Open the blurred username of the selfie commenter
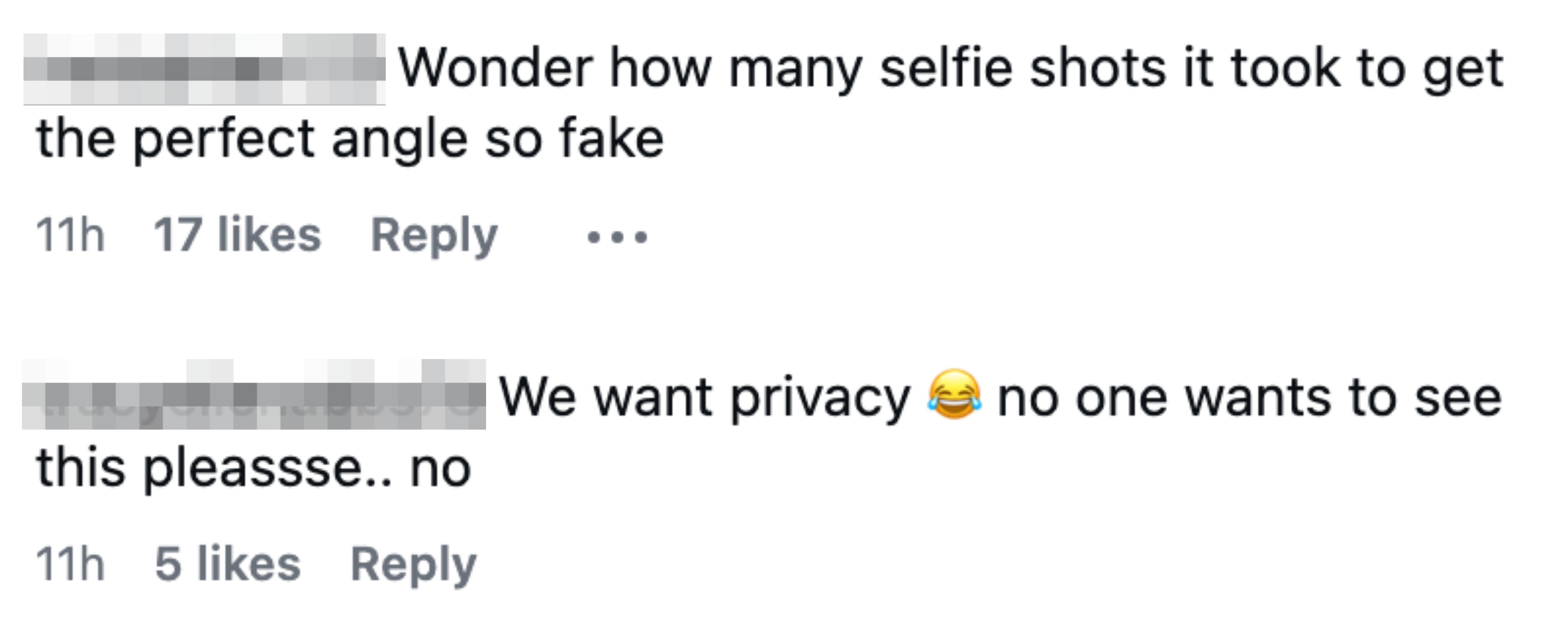This screenshot has width=1568, height=635. pyautogui.click(x=204, y=69)
